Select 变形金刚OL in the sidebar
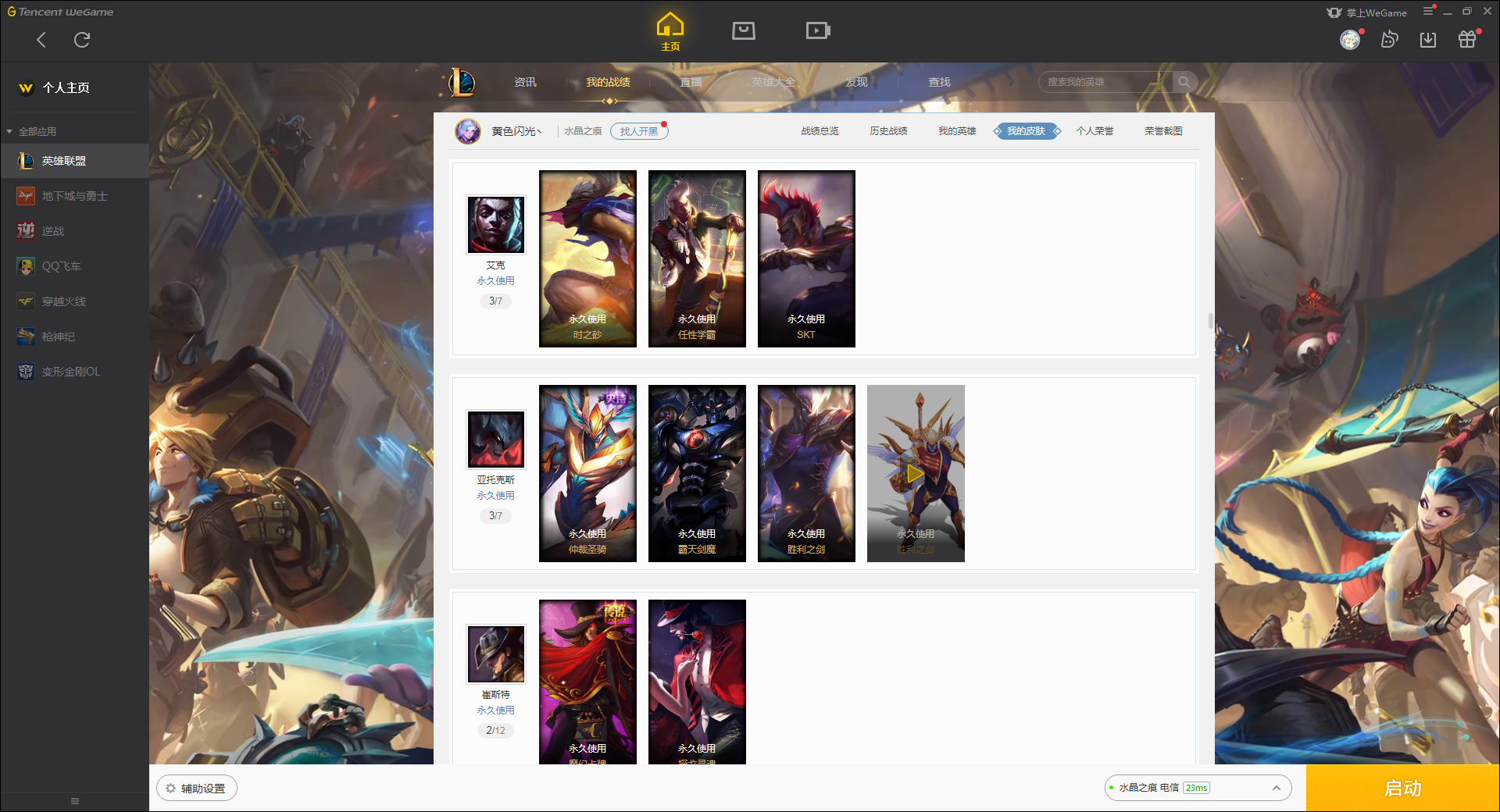The width and height of the screenshot is (1500, 812). click(x=74, y=372)
